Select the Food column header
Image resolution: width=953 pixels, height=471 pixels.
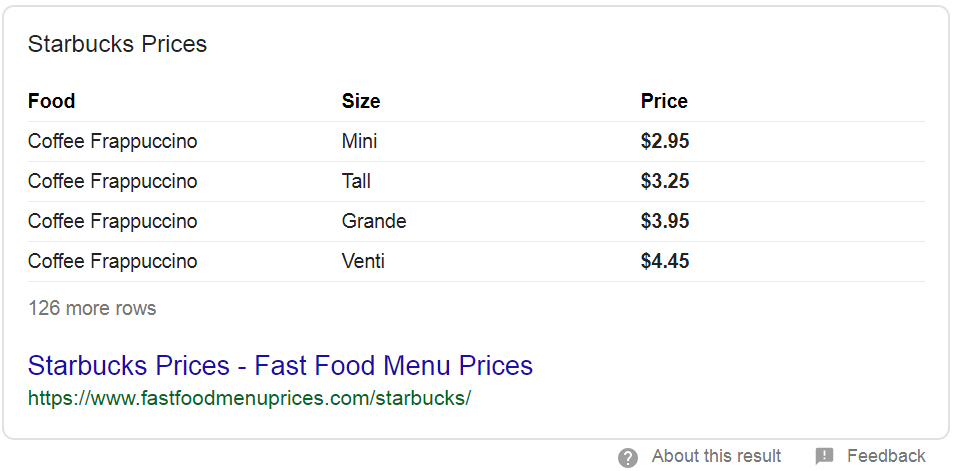pyautogui.click(x=52, y=101)
